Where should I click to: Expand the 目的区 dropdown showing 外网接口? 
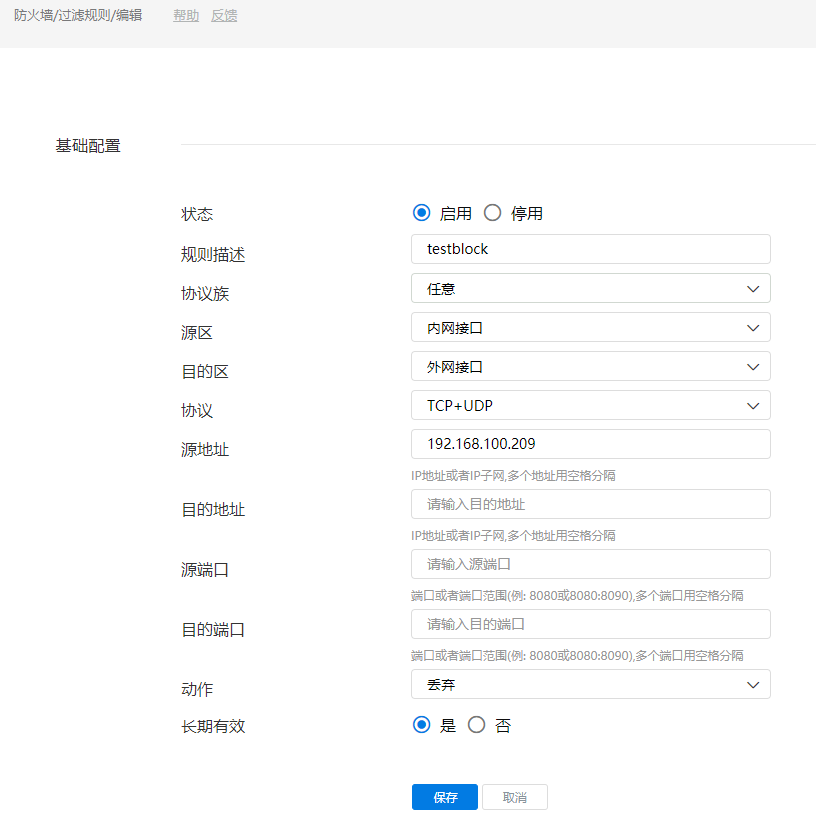coord(590,367)
